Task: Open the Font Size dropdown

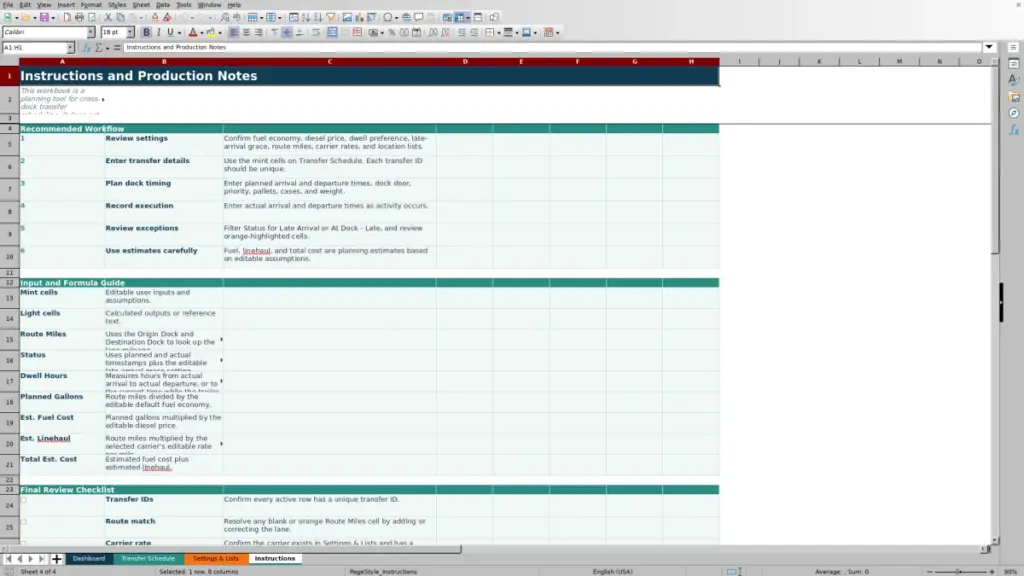Action: coord(130,32)
